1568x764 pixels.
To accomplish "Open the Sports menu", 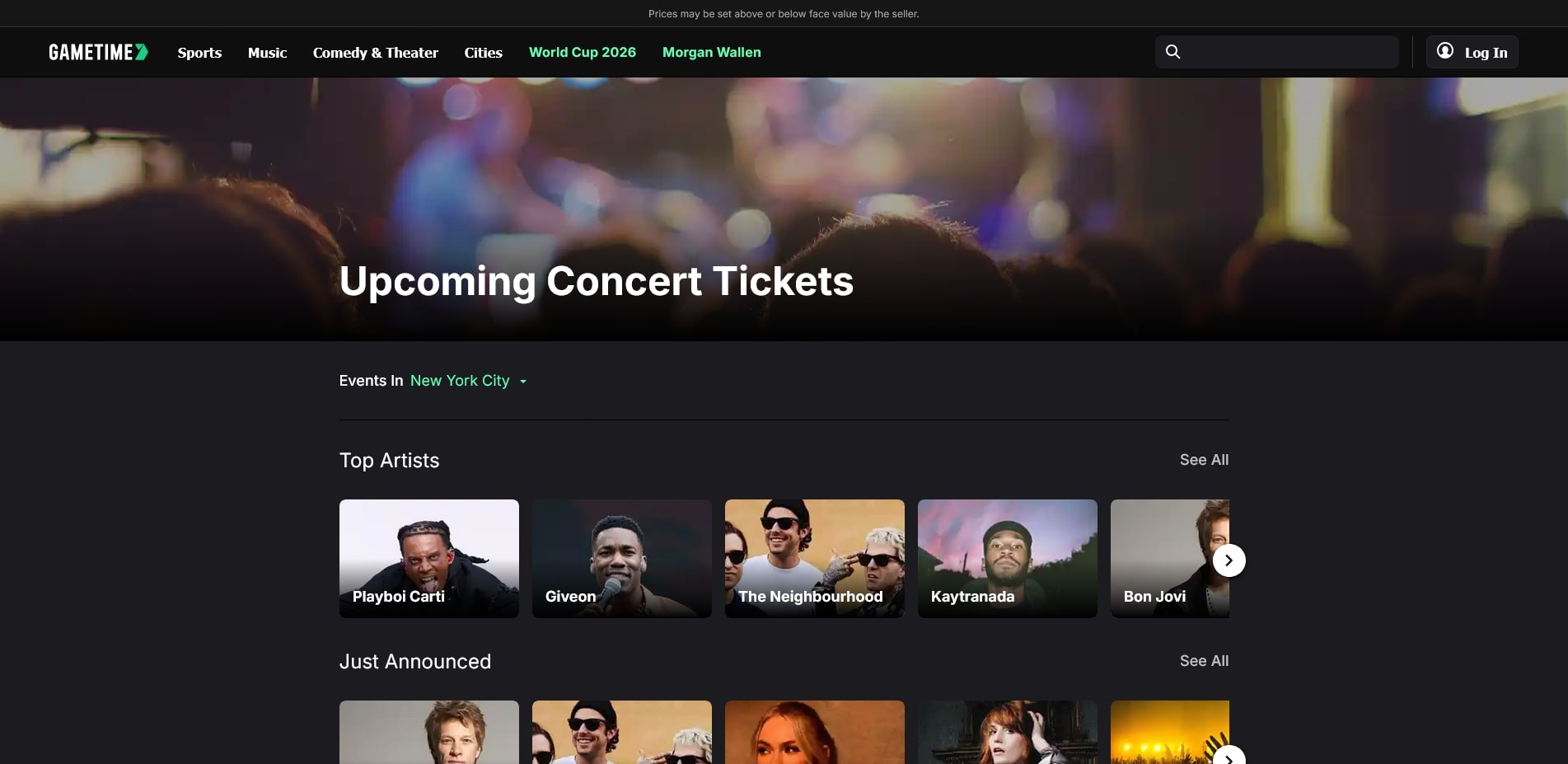I will tap(199, 52).
